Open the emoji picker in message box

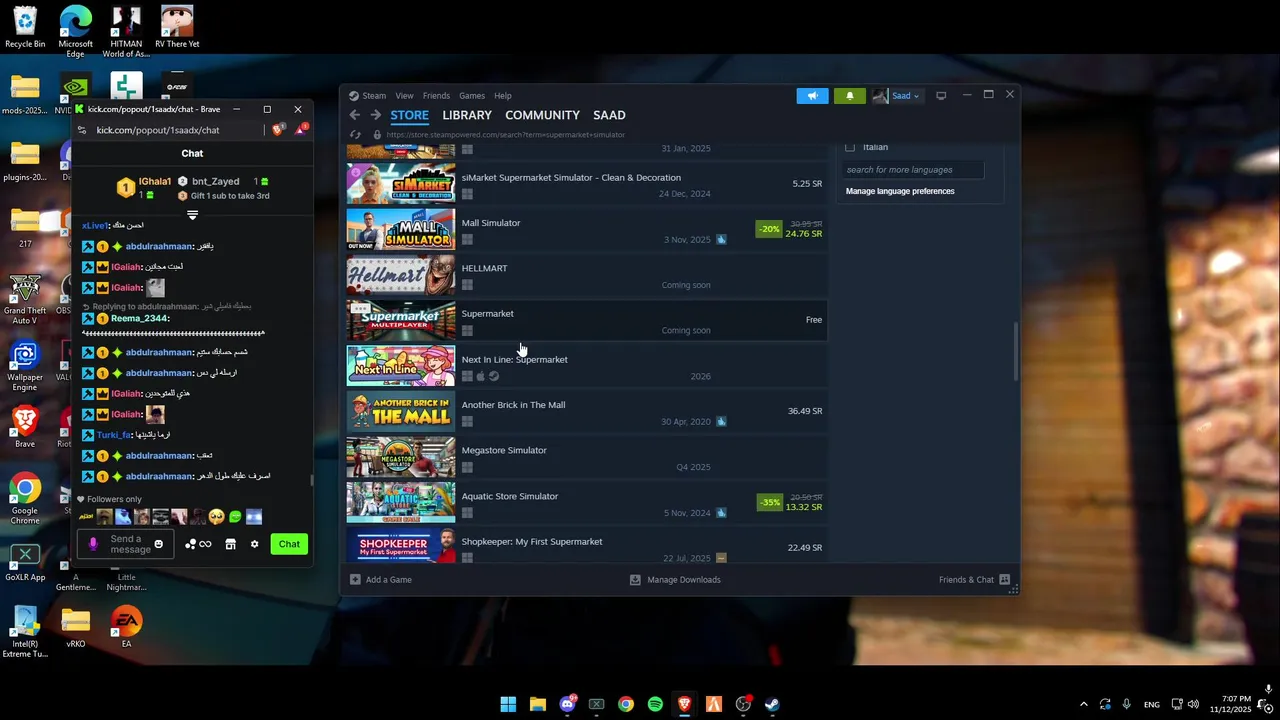158,544
